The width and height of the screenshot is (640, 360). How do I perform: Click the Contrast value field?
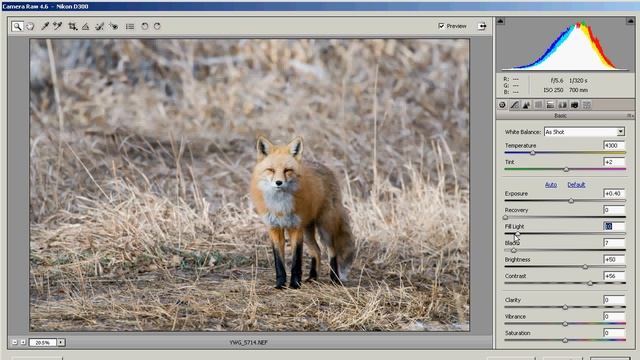tap(614, 276)
